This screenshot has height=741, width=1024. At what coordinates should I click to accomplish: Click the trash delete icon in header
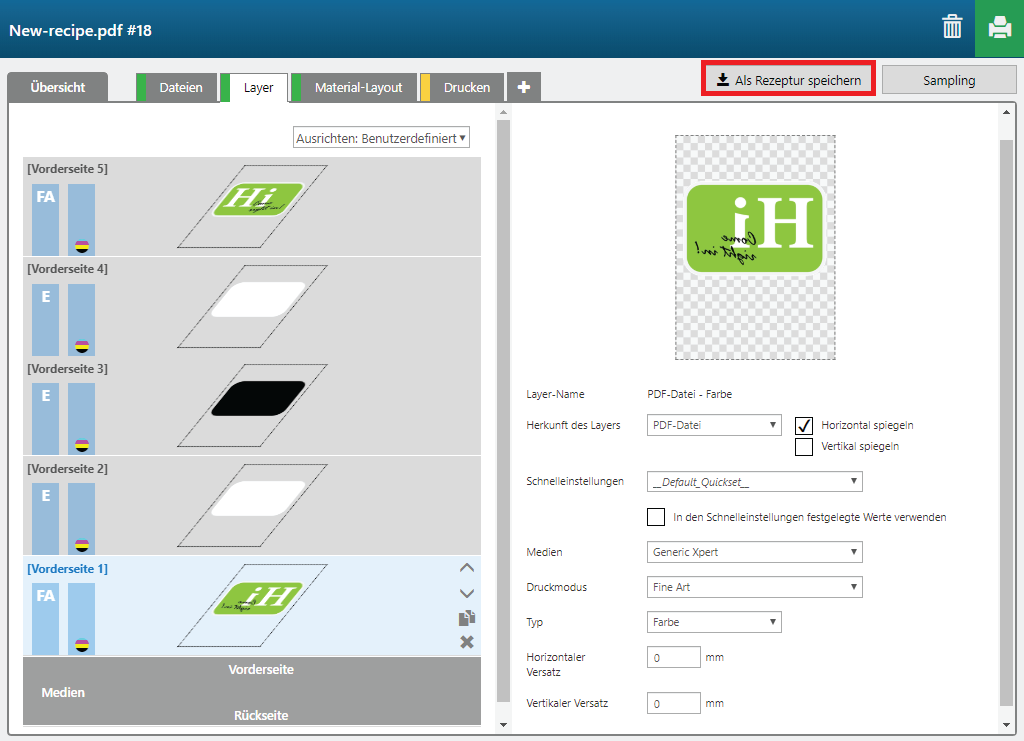pos(951,28)
